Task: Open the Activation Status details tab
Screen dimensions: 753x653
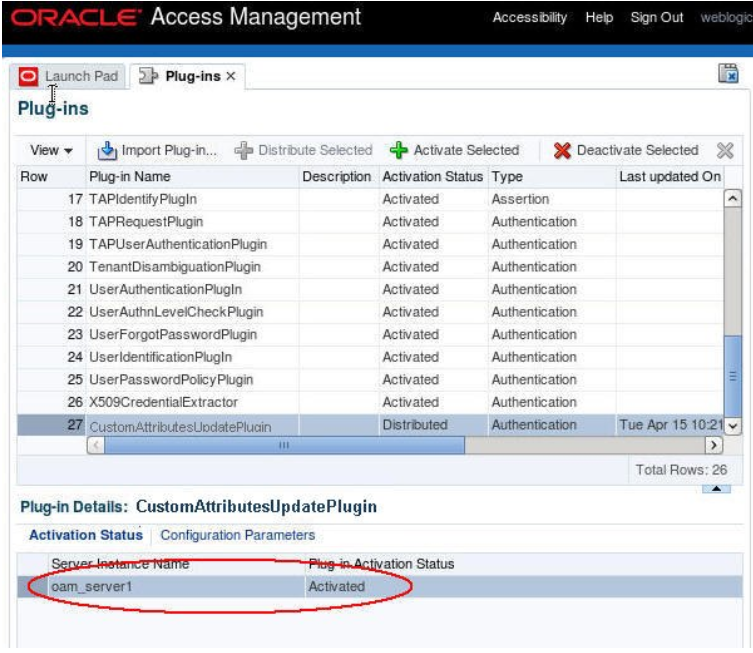Action: pos(86,535)
